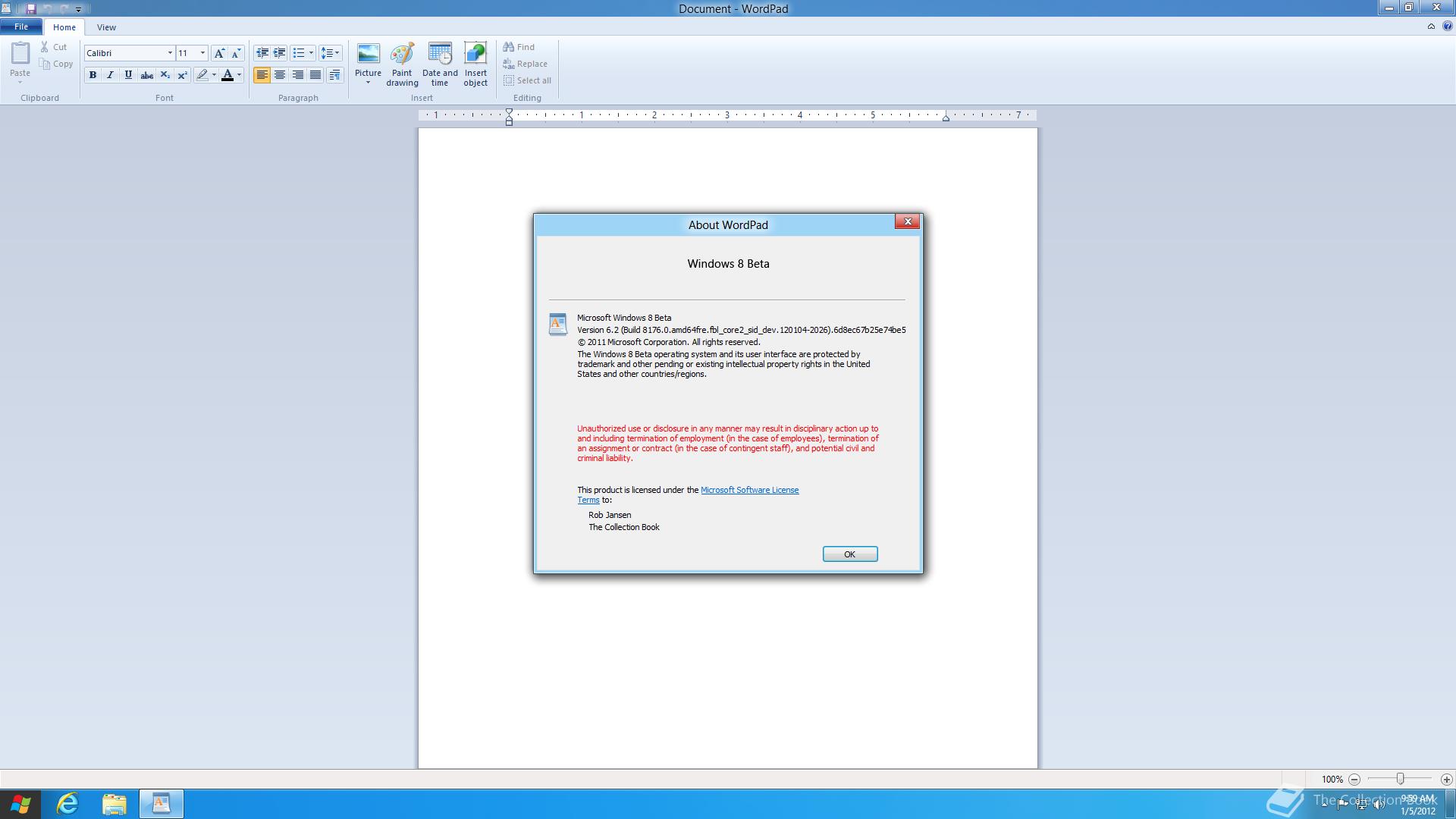The height and width of the screenshot is (819, 1456).
Task: Expand the highlight color dropdown arrow
Action: coord(214,75)
